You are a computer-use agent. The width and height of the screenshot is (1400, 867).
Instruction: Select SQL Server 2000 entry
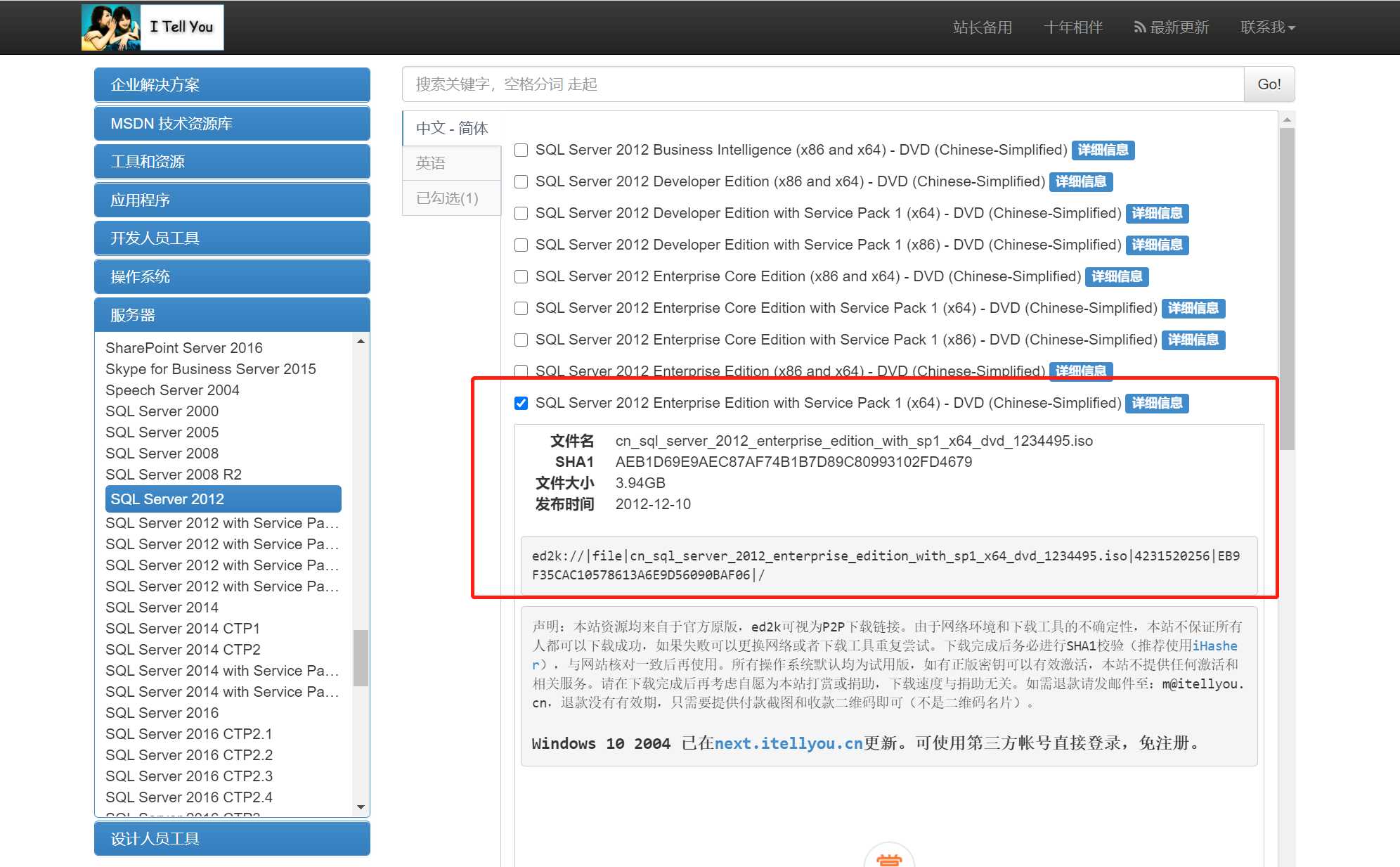[x=162, y=411]
